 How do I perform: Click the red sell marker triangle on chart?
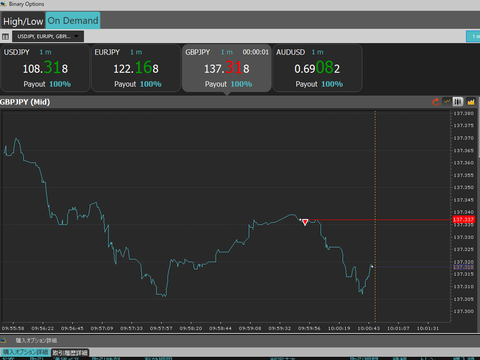305,222
